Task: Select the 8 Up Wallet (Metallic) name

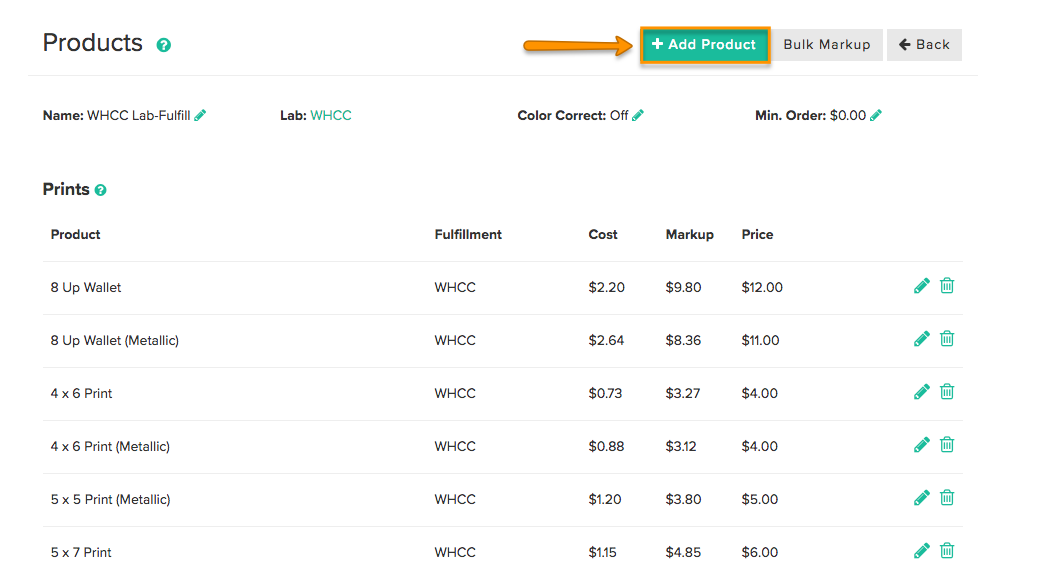Action: click(114, 340)
